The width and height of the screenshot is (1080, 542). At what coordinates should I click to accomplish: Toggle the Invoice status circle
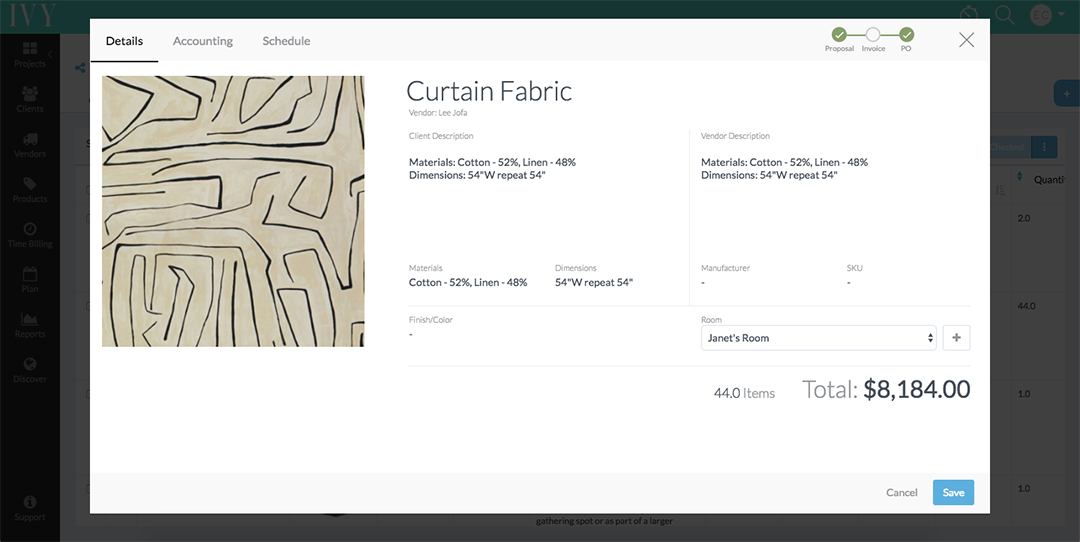873,34
